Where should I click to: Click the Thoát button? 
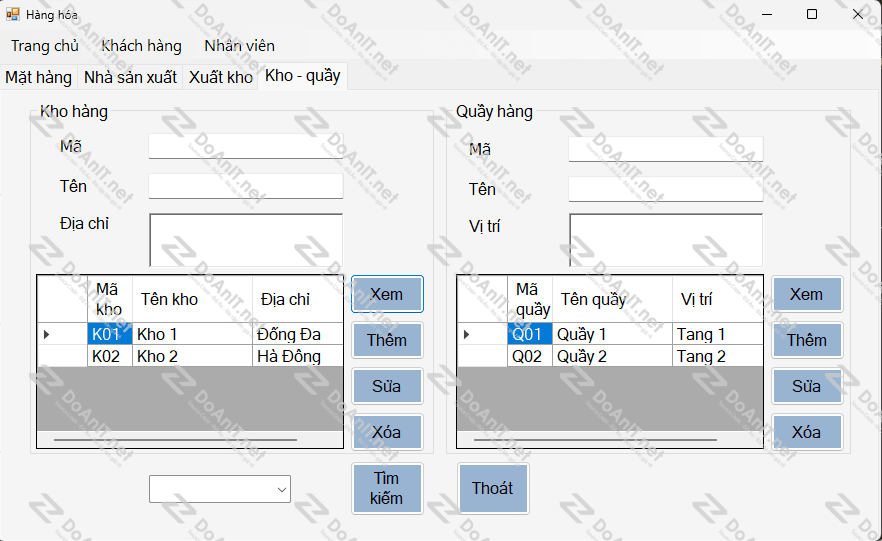(x=493, y=488)
